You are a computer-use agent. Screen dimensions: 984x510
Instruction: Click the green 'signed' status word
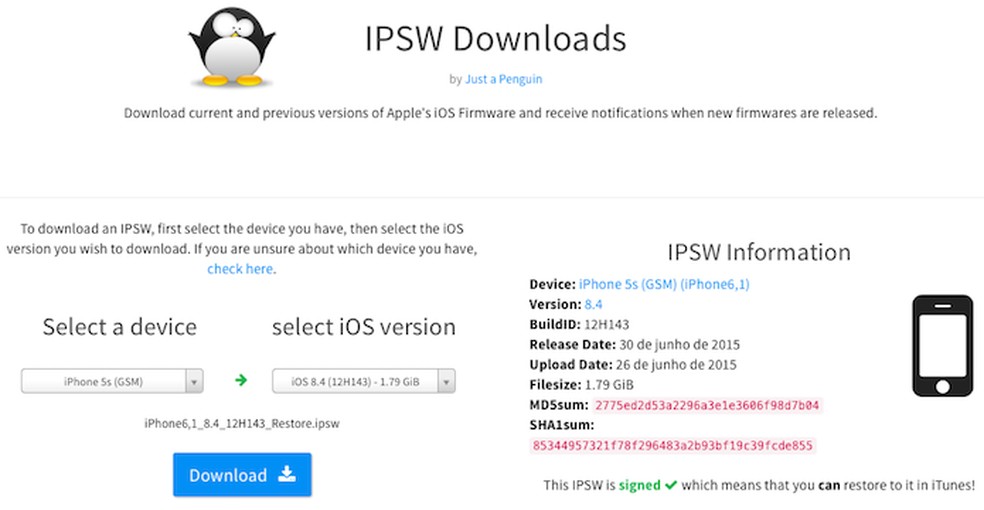click(x=639, y=486)
